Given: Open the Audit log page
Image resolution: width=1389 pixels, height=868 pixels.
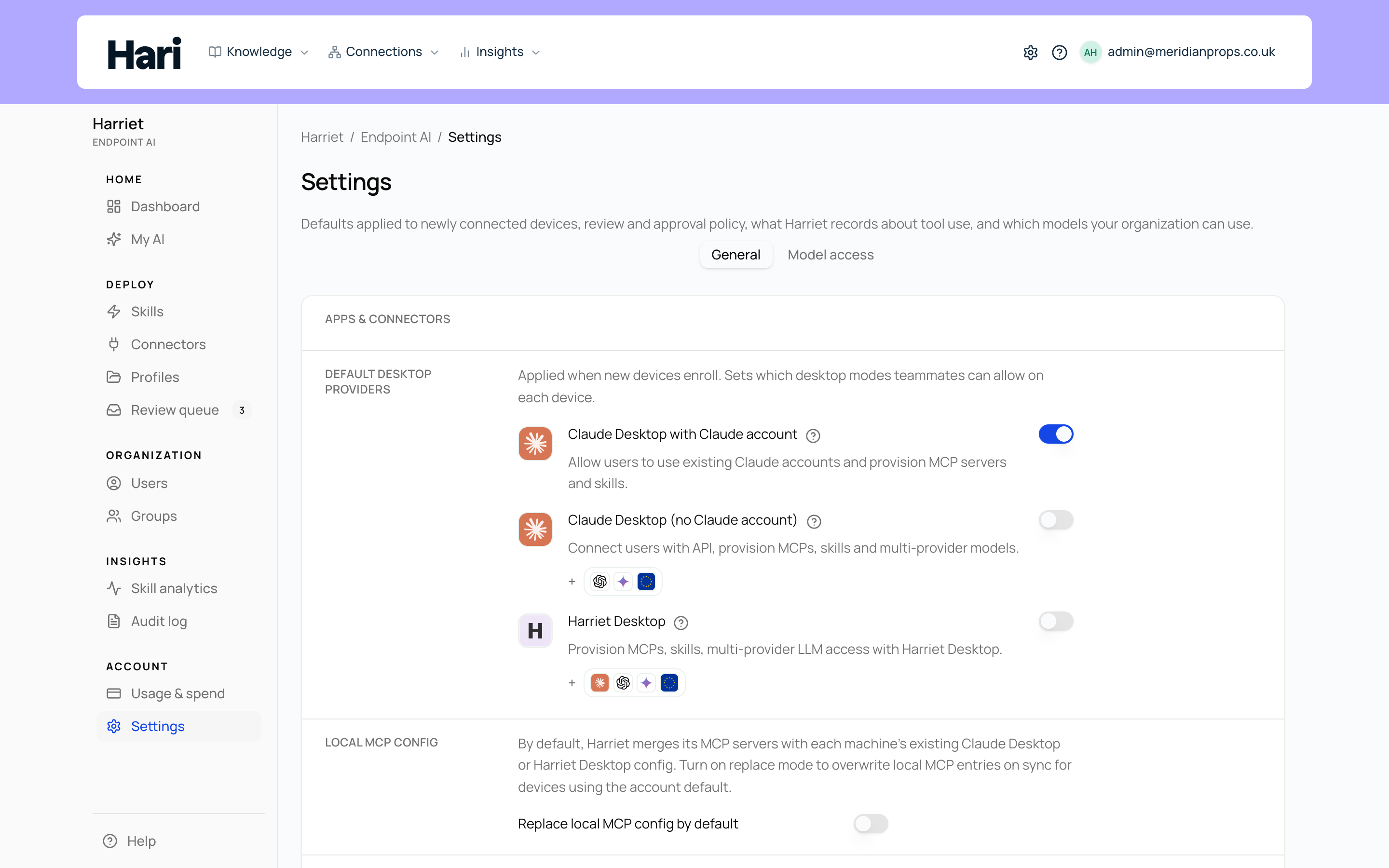Looking at the screenshot, I should (179, 621).
